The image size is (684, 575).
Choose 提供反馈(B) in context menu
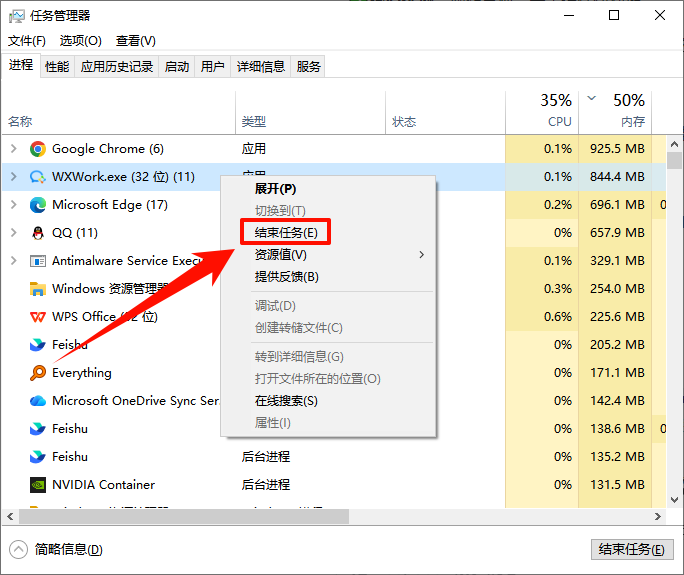(x=328, y=277)
